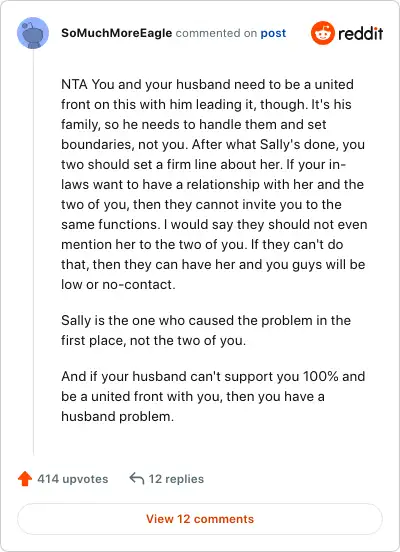Viewport: 400px width, 552px height.
Task: Open the Reddit logo icon
Action: pos(323,33)
